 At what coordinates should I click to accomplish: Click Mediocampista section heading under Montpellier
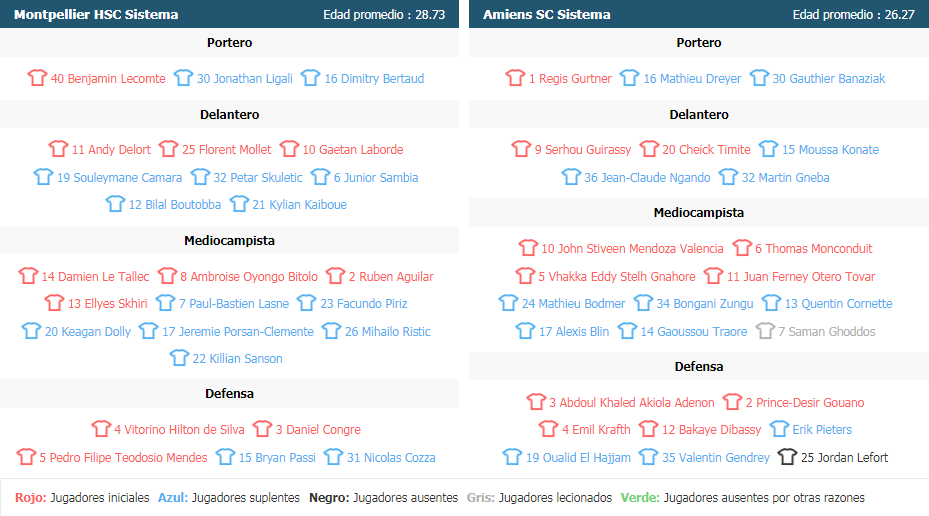coord(229,241)
